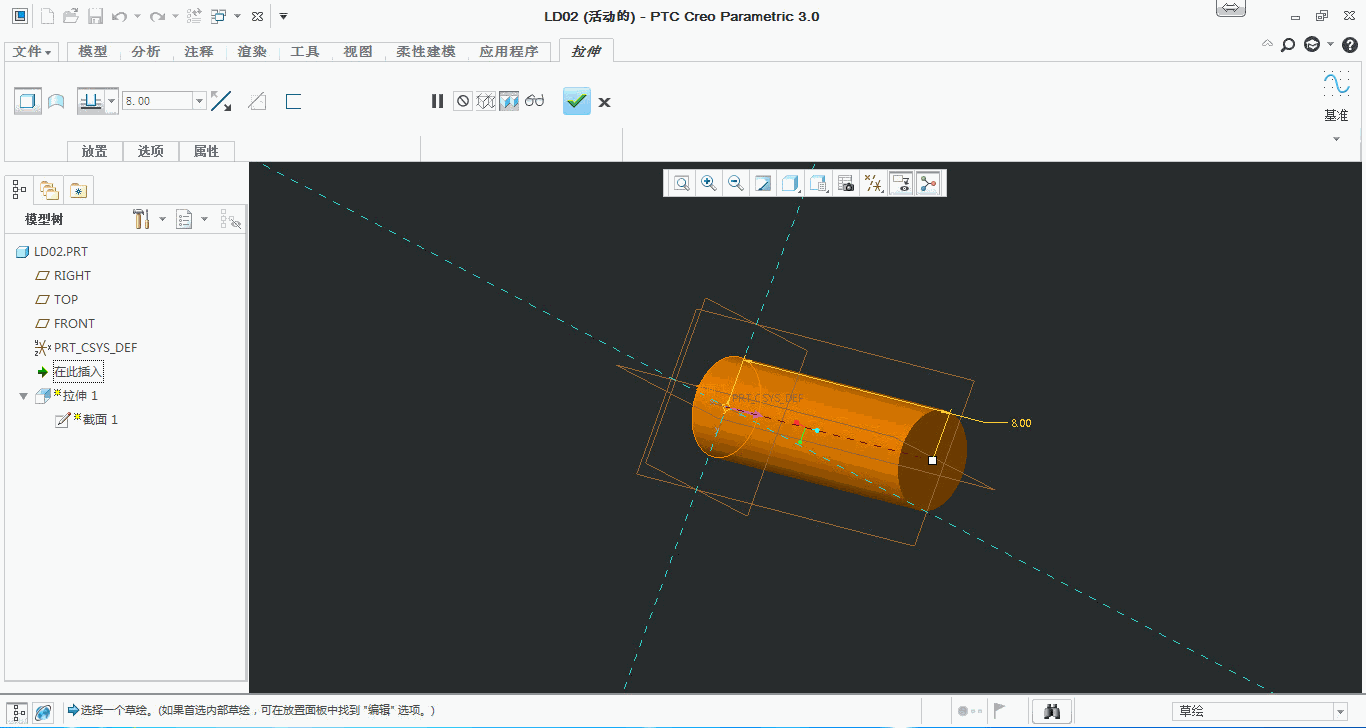This screenshot has width=1366, height=728.
Task: Open the 文件 menu
Action: pyautogui.click(x=32, y=51)
